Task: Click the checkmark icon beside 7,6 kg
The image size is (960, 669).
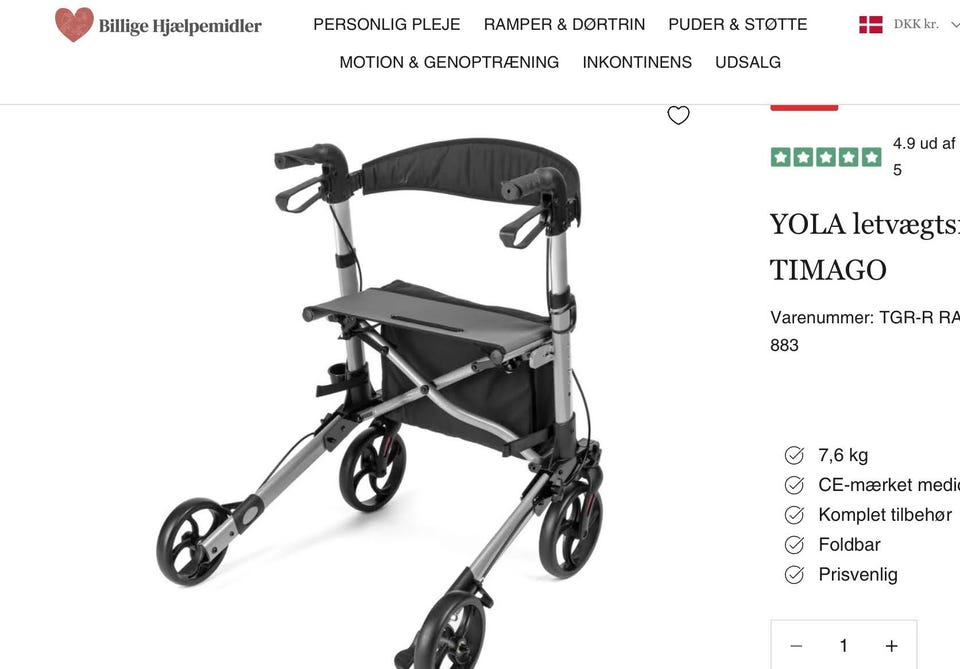Action: 794,455
